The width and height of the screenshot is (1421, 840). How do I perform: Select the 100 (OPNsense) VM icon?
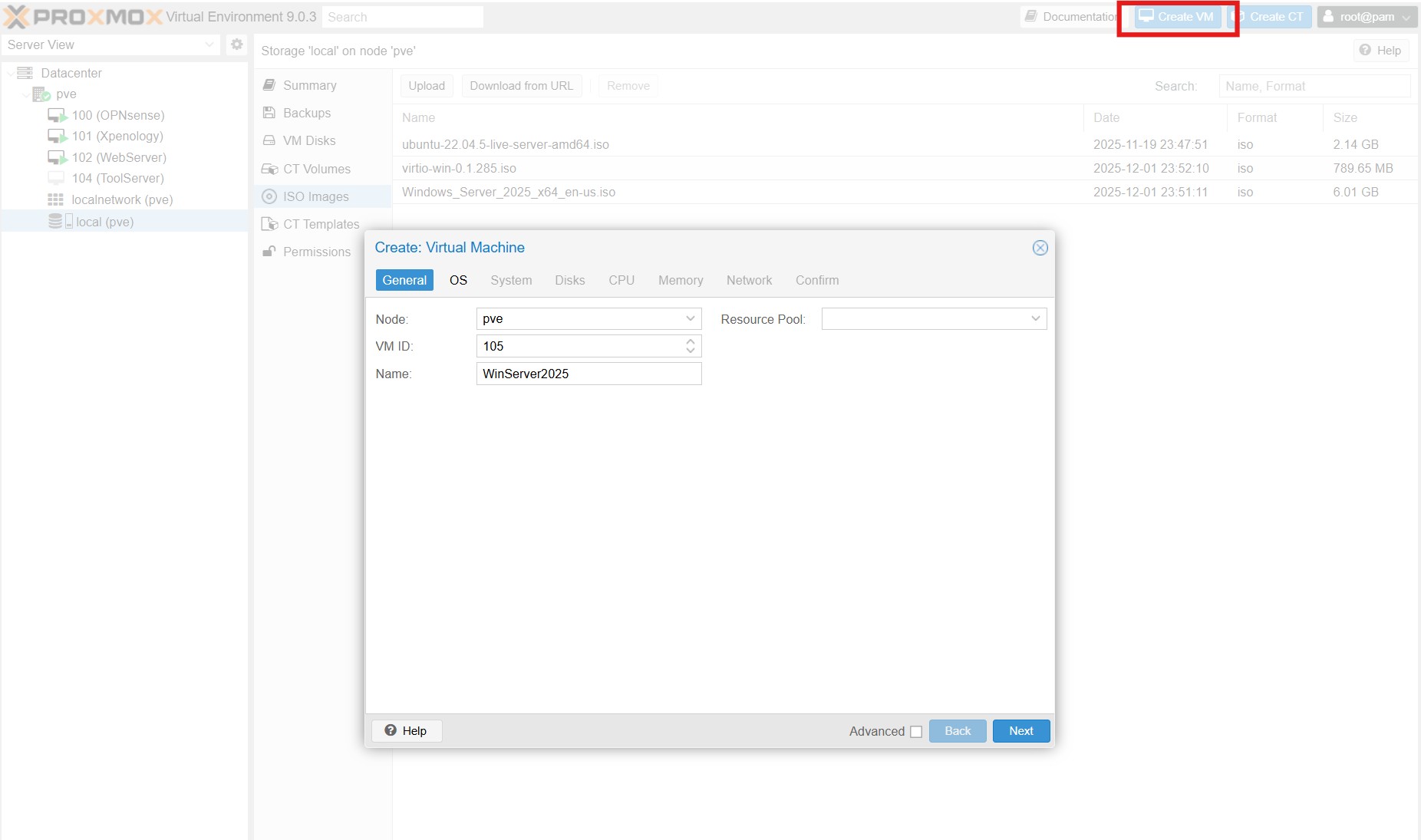click(x=58, y=115)
